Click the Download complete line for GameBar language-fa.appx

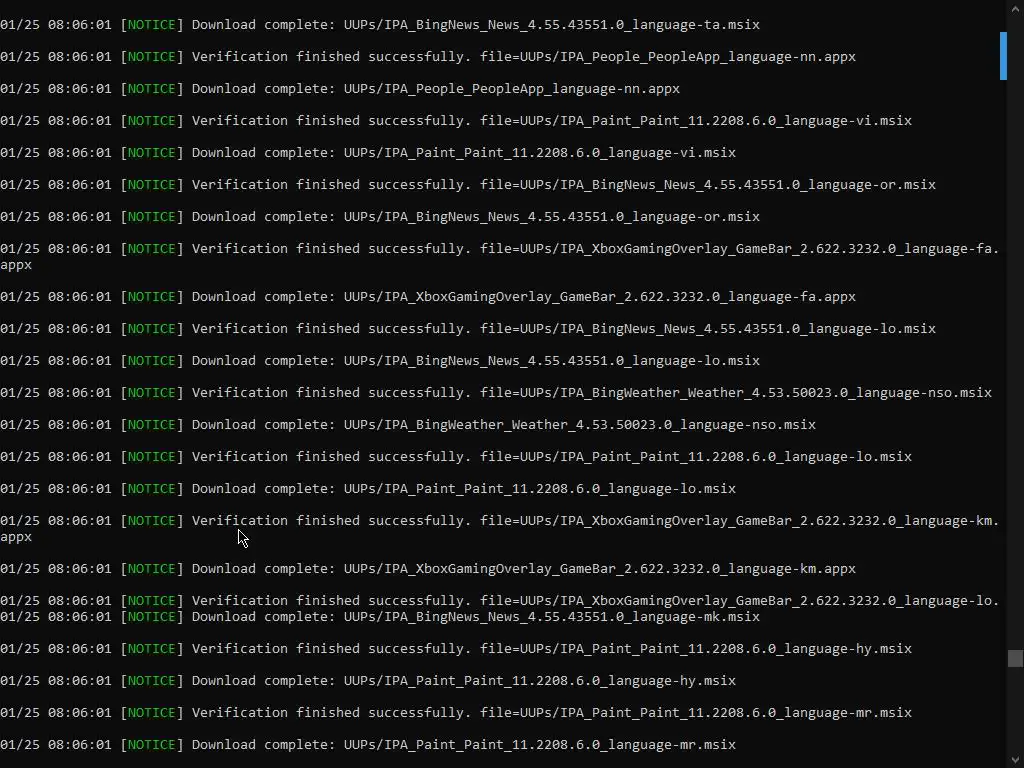pyautogui.click(x=428, y=297)
